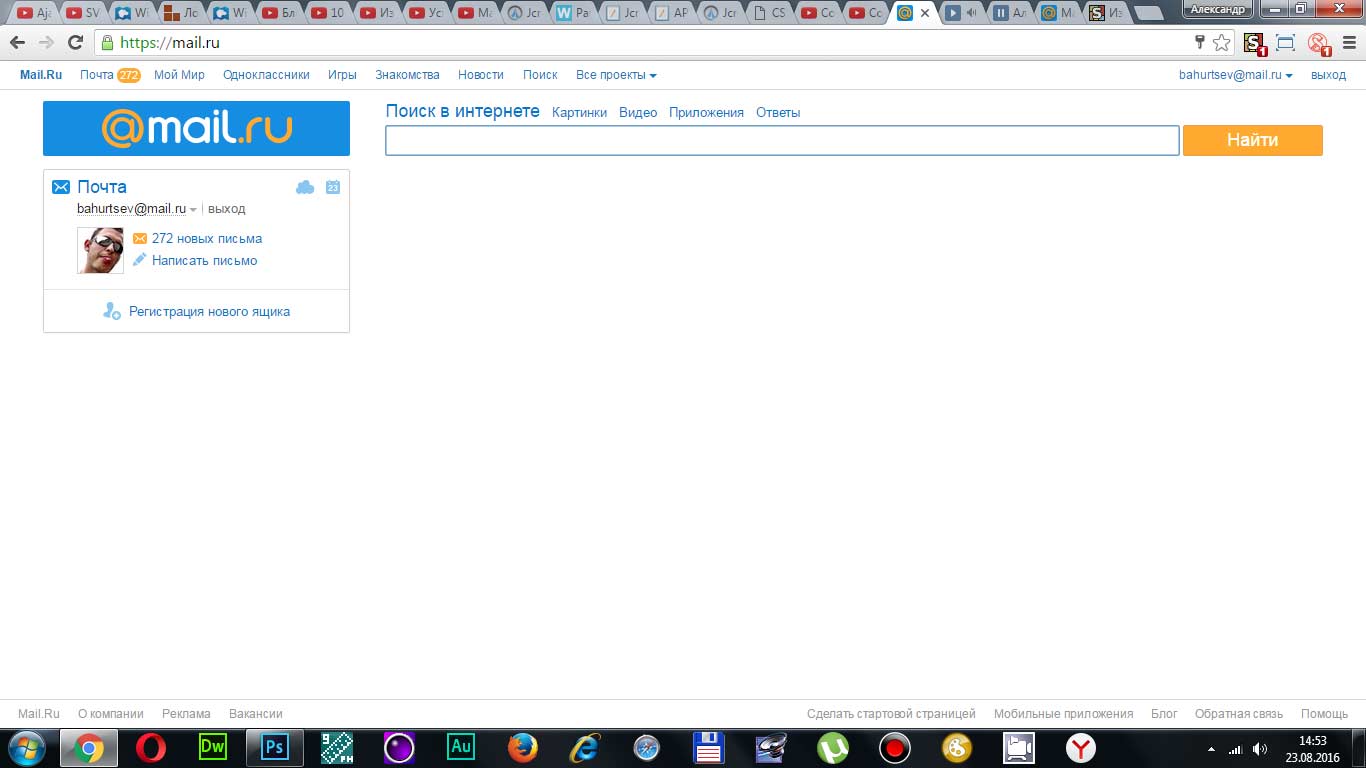Screen dimensions: 1366x768
Task: Expand the Все проекты dropdown
Action: [616, 75]
